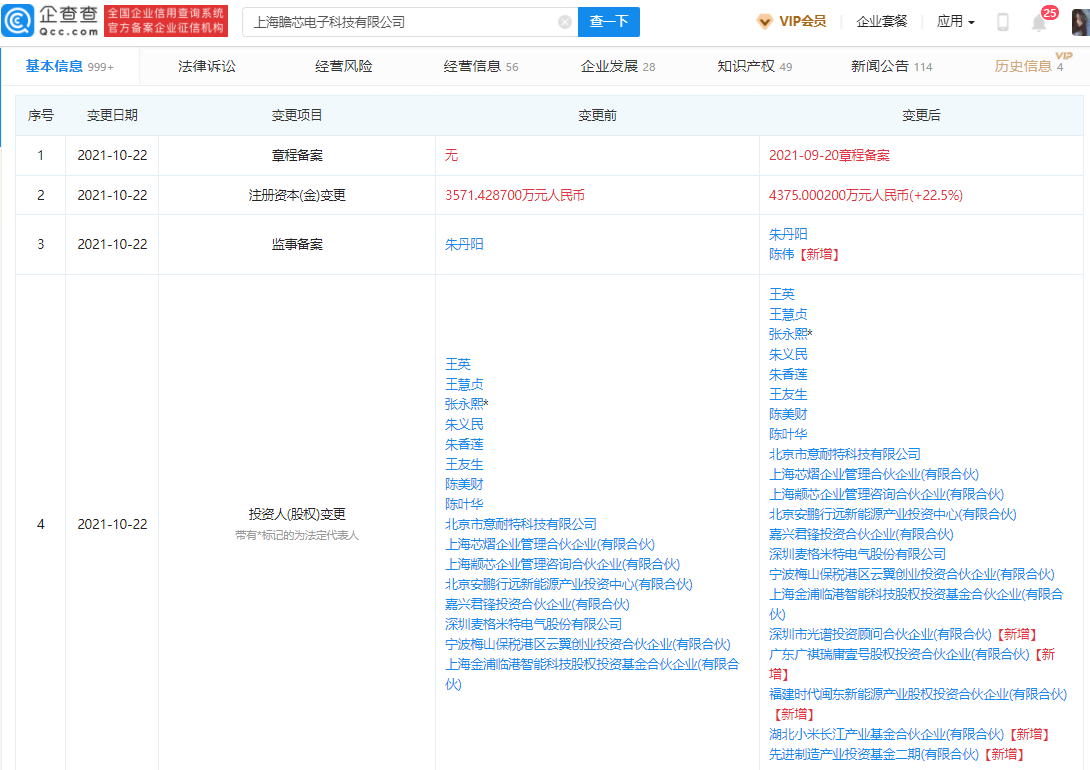Open 王英 in the 变更后 column

click(x=781, y=294)
